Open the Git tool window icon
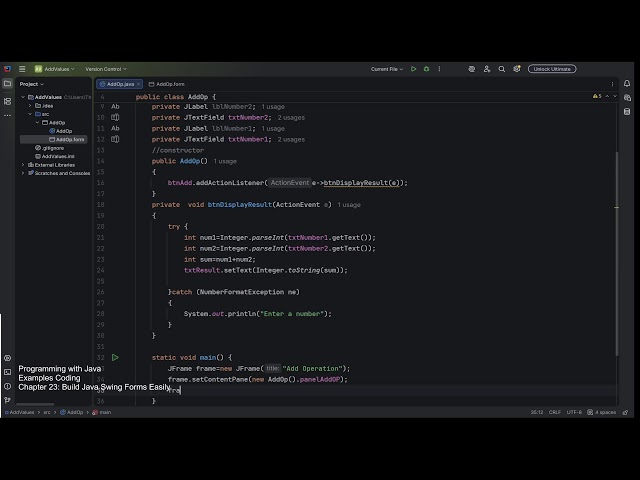The image size is (640, 480). [7, 400]
